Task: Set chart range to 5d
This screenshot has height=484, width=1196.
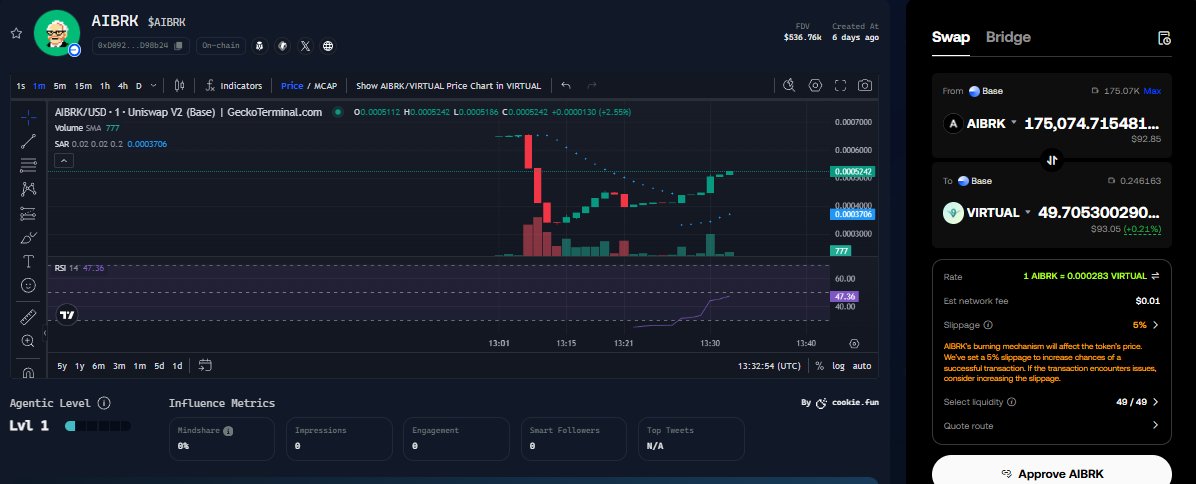Action: pos(159,366)
